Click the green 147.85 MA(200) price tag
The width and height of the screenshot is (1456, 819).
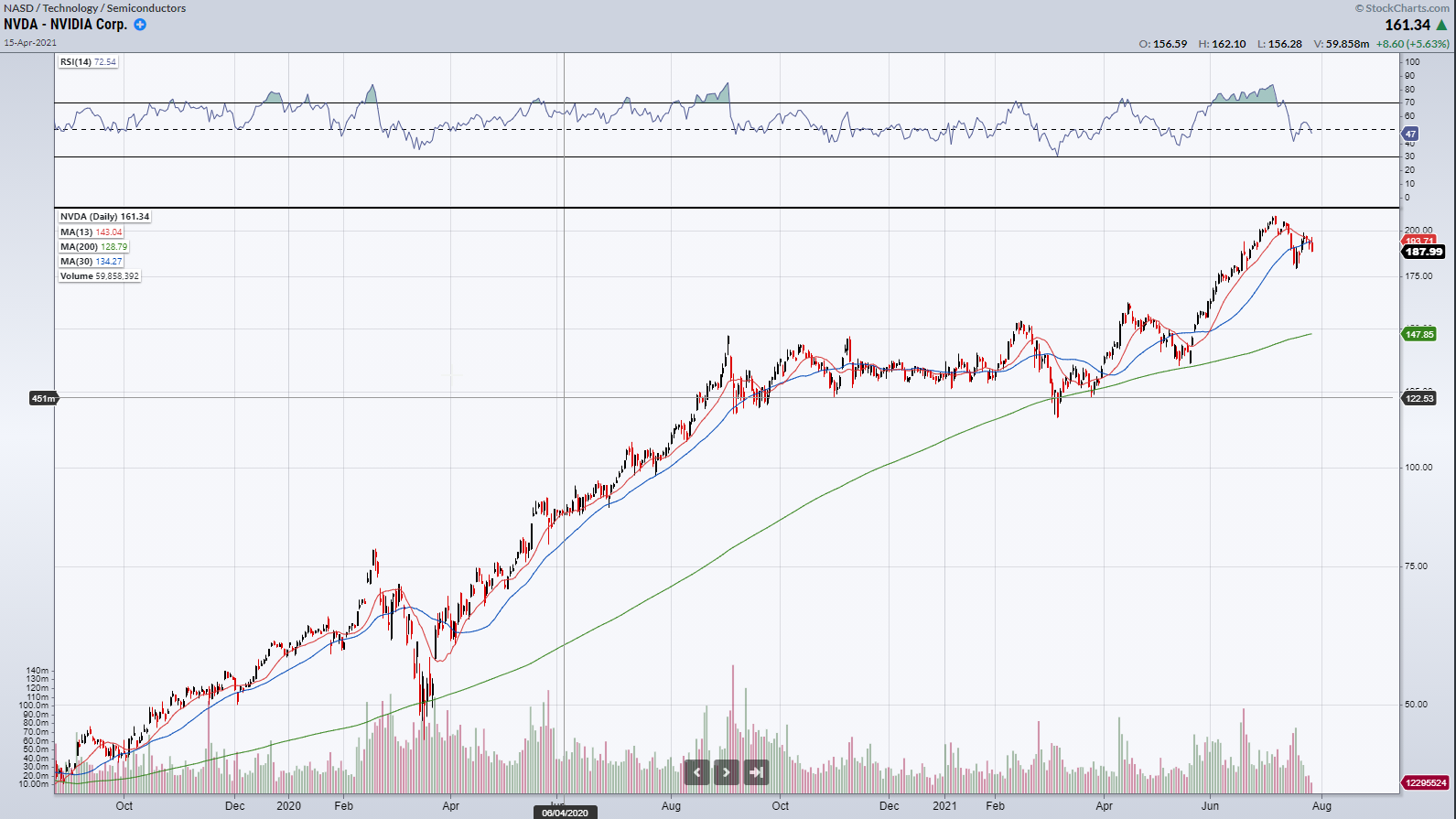point(1419,334)
